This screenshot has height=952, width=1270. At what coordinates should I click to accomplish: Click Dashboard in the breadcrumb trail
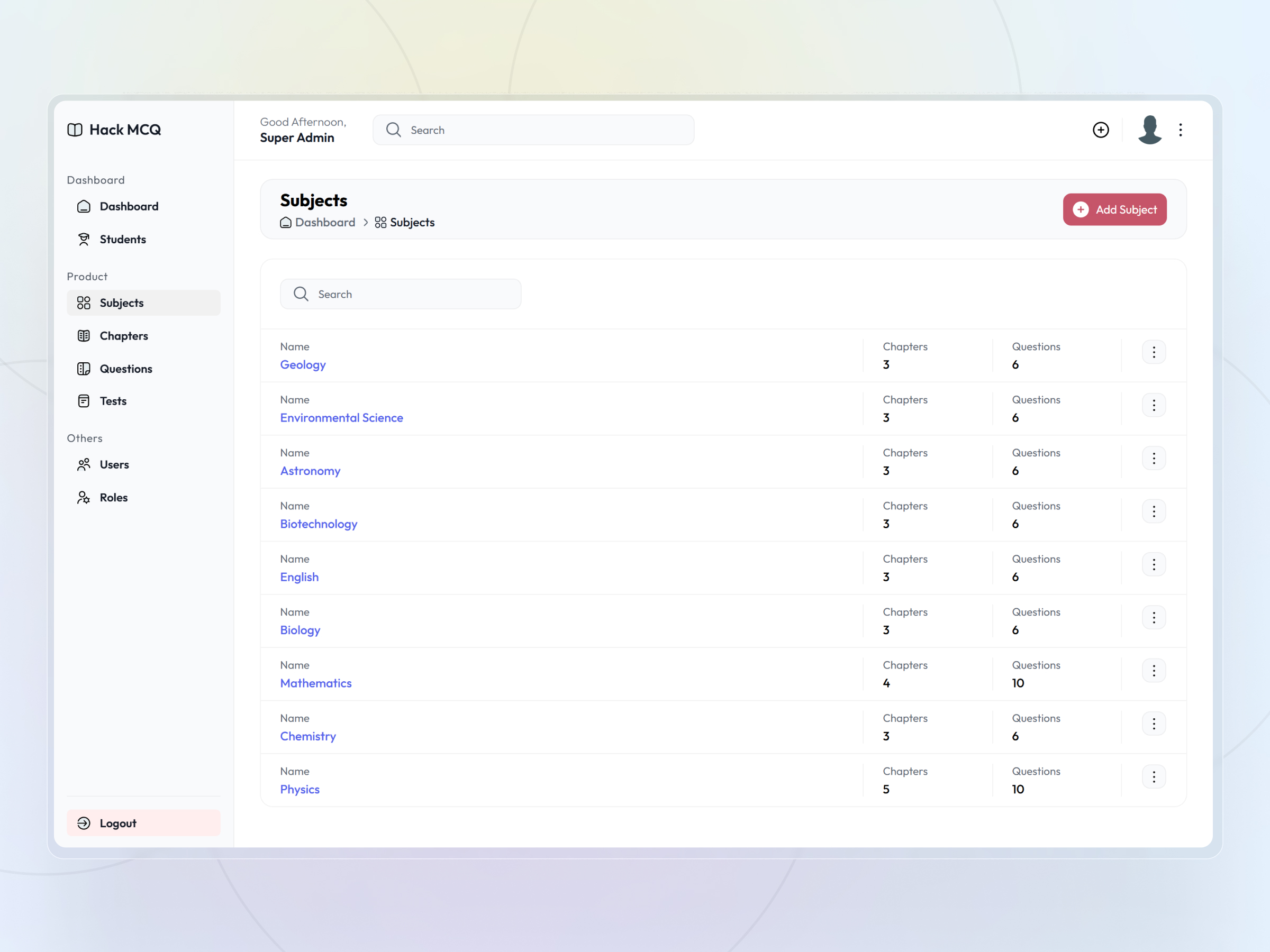click(x=324, y=222)
